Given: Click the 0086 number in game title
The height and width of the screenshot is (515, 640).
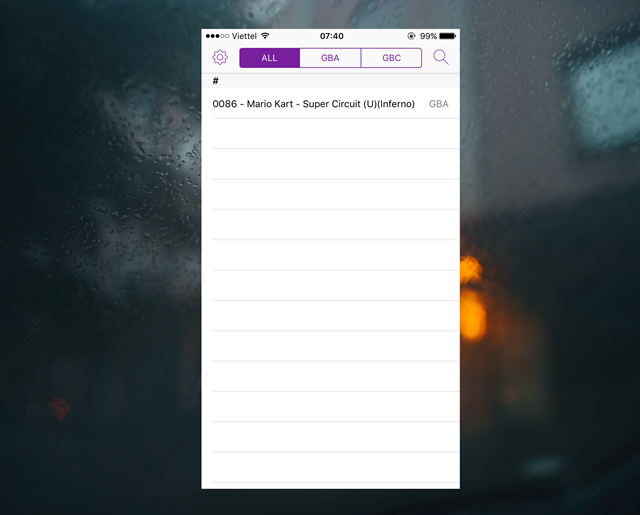Looking at the screenshot, I should coord(224,104).
